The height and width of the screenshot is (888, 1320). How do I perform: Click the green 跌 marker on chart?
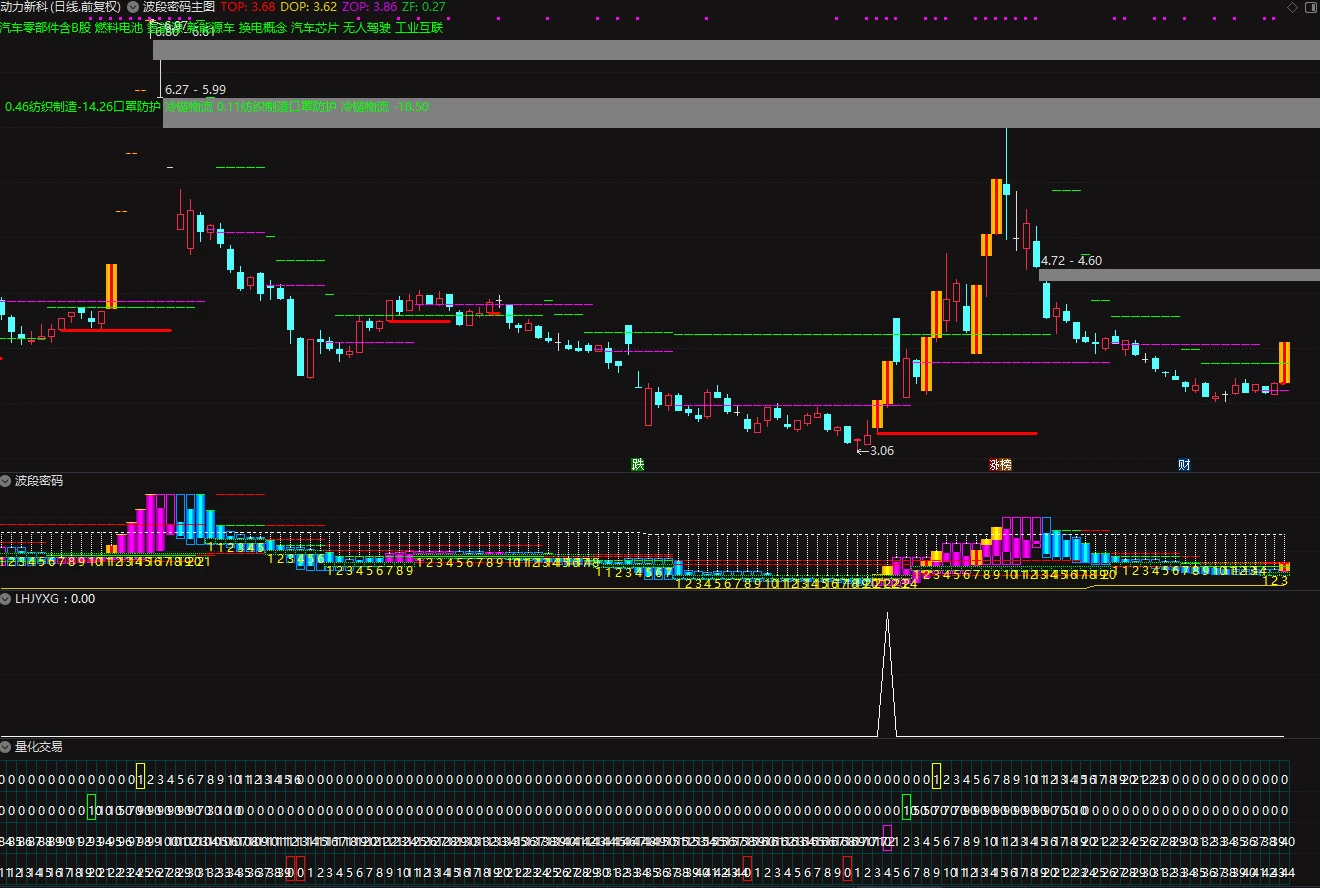pos(638,465)
